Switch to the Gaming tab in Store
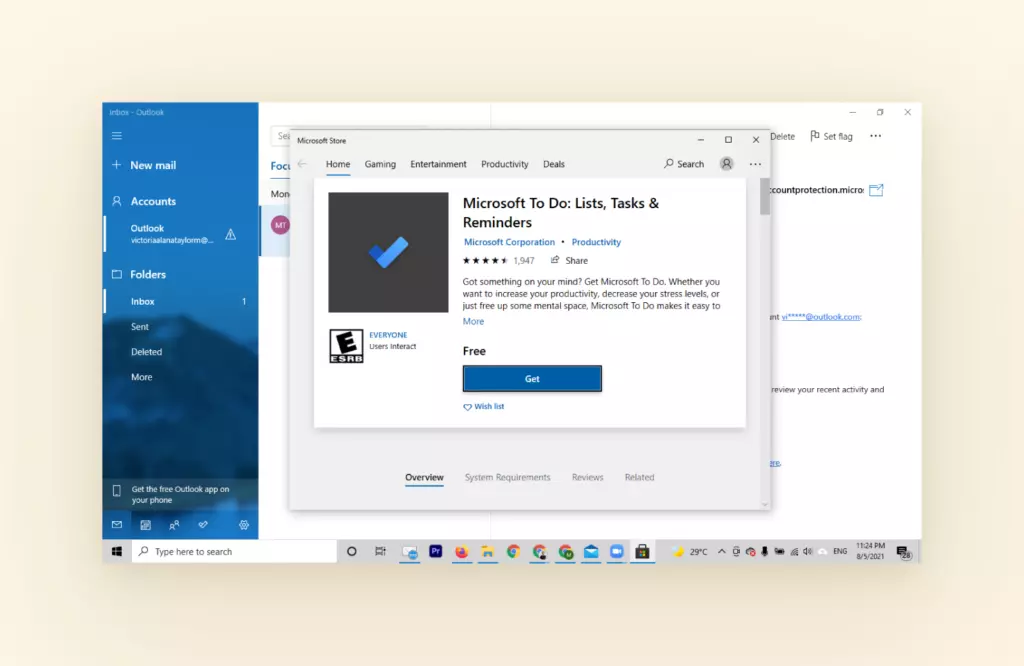The height and width of the screenshot is (666, 1024). click(380, 164)
